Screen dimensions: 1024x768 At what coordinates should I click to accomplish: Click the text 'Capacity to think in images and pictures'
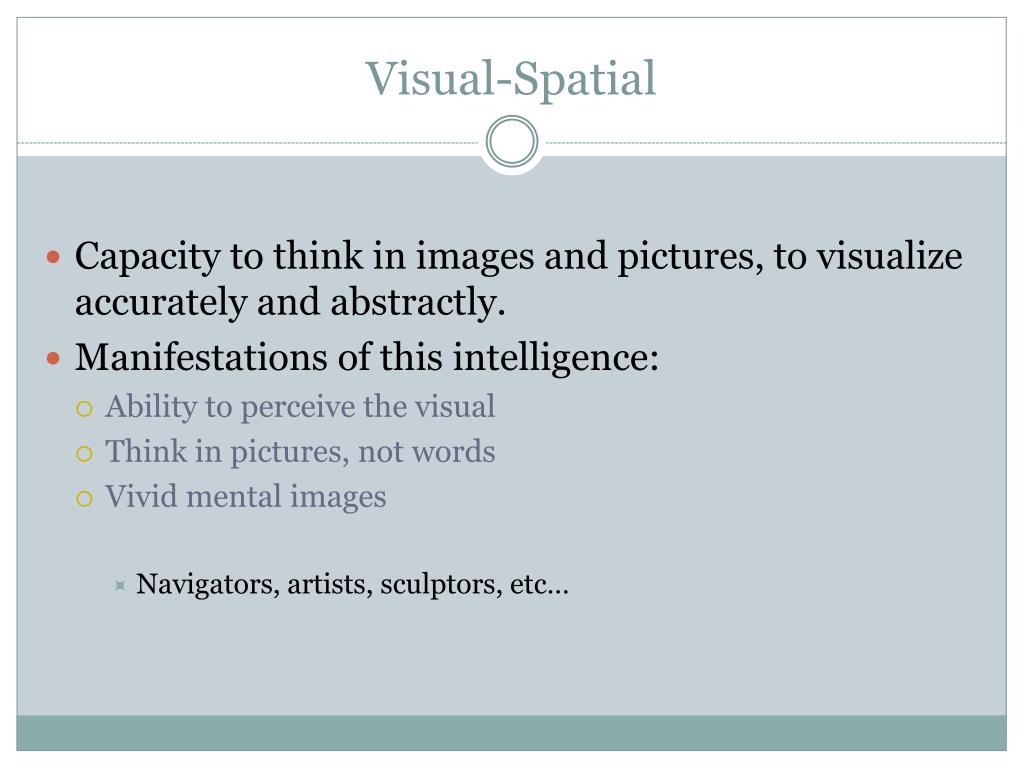[419, 257]
